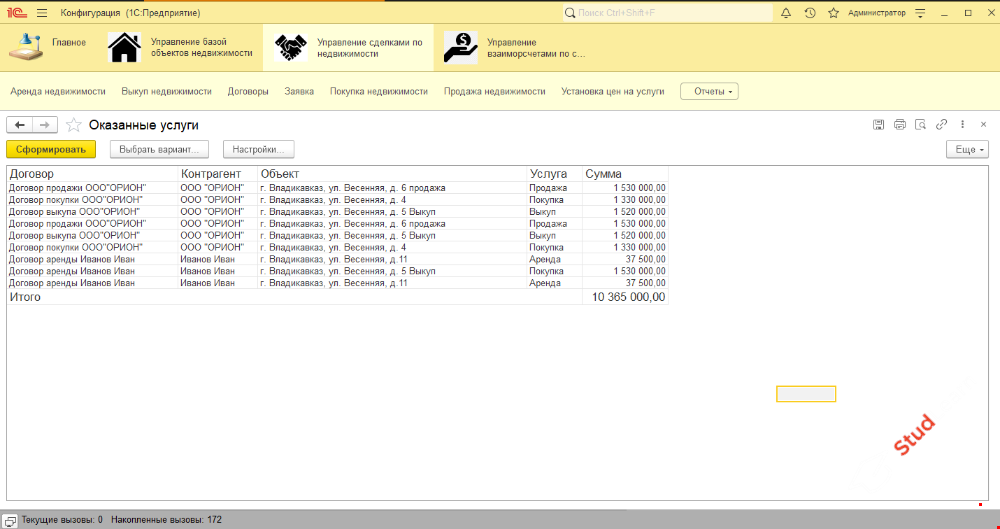Click in the Поиск search field
Viewport: 1000px width, 529px height.
(670, 13)
